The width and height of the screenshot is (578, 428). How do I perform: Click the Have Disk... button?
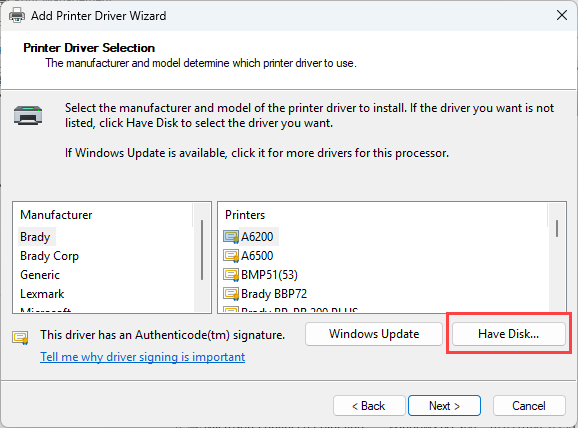click(509, 334)
